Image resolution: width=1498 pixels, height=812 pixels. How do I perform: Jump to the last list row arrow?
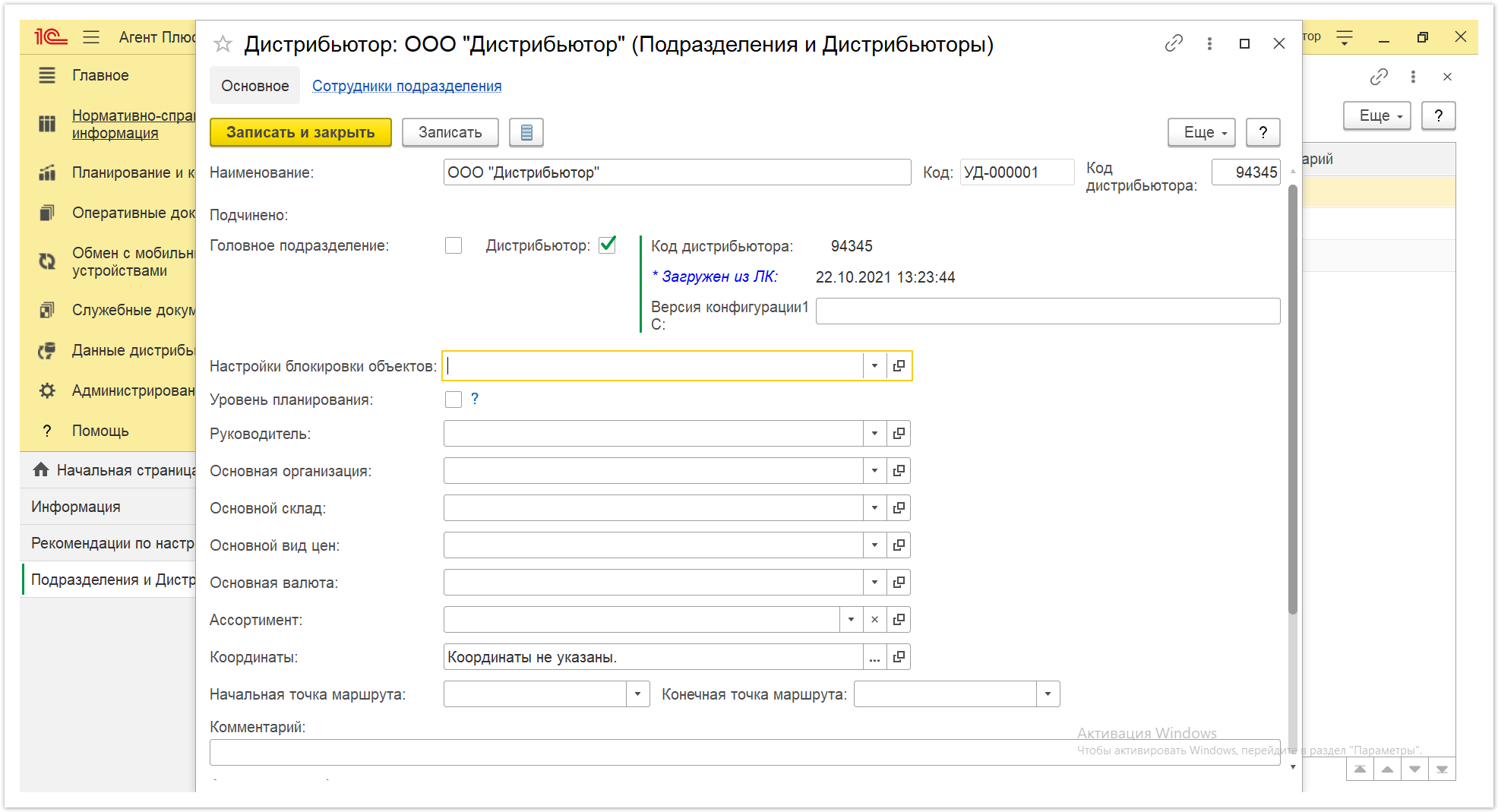coord(1442,769)
